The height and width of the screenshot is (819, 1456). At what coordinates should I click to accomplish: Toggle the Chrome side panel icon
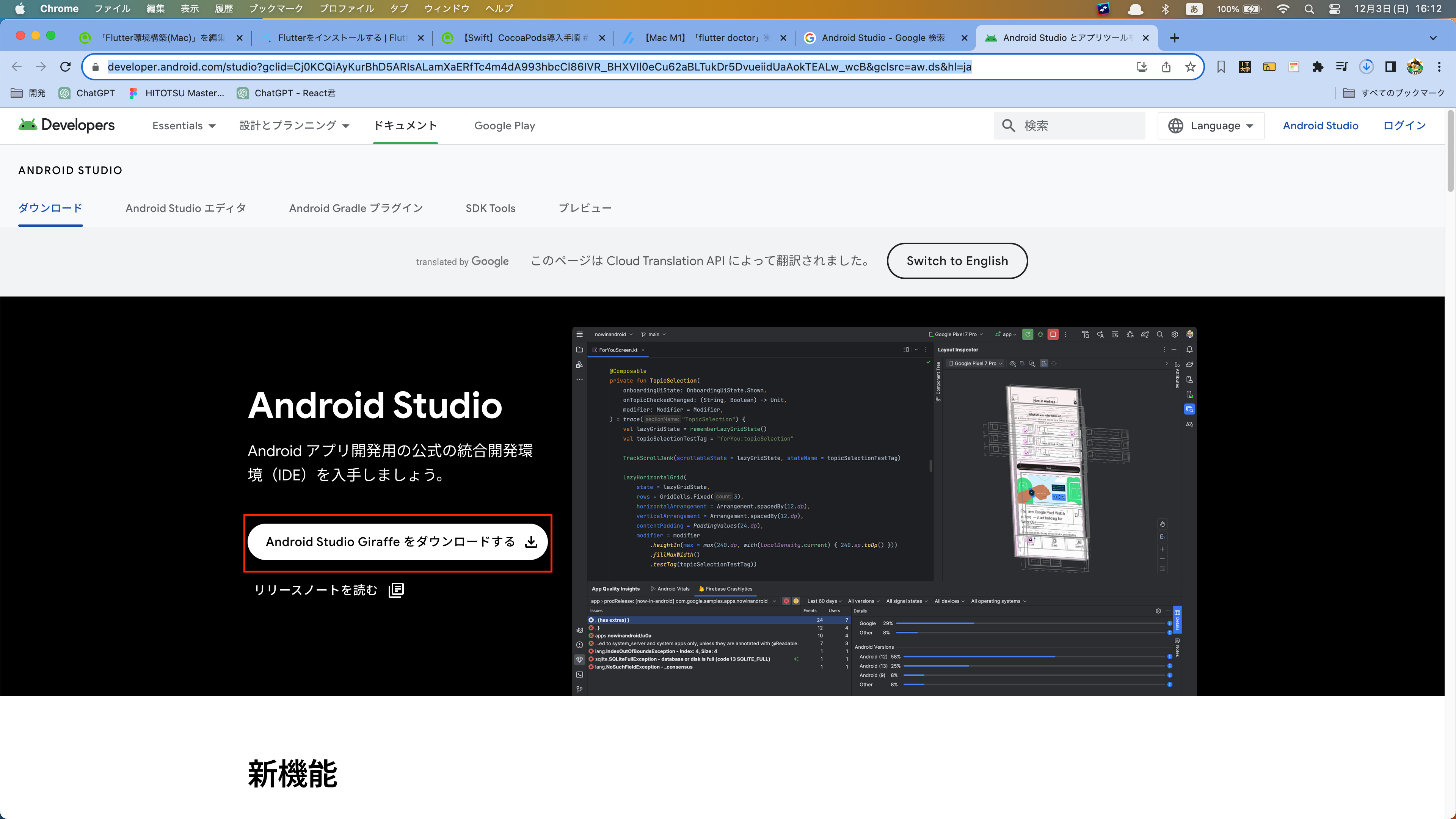[x=1390, y=67]
